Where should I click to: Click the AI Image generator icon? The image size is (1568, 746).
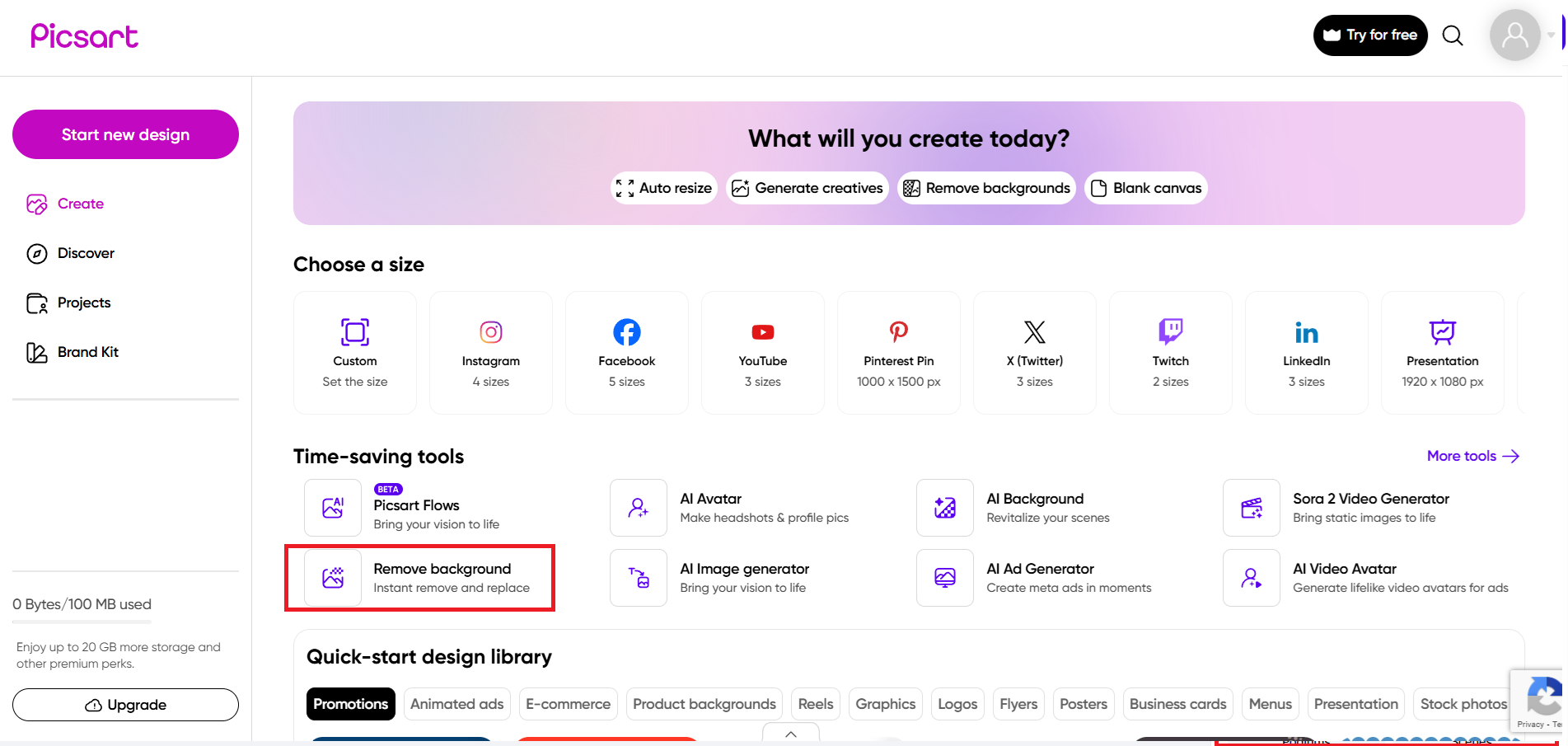tap(639, 578)
